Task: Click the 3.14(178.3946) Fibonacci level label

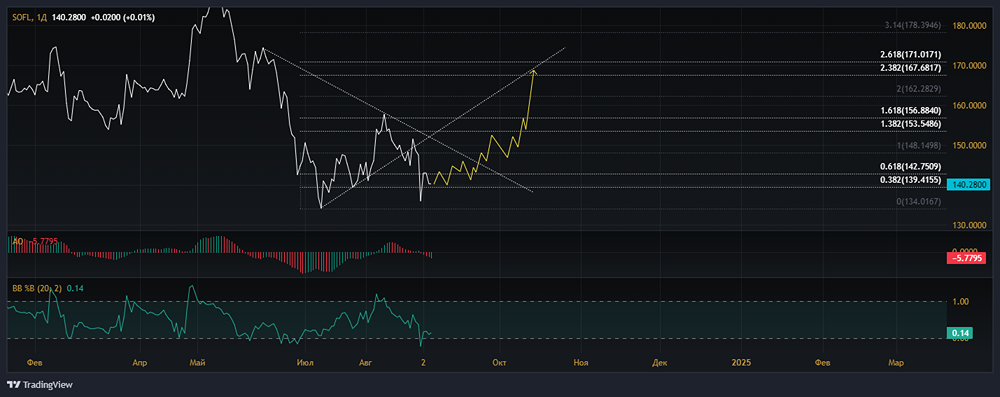Action: [x=913, y=26]
